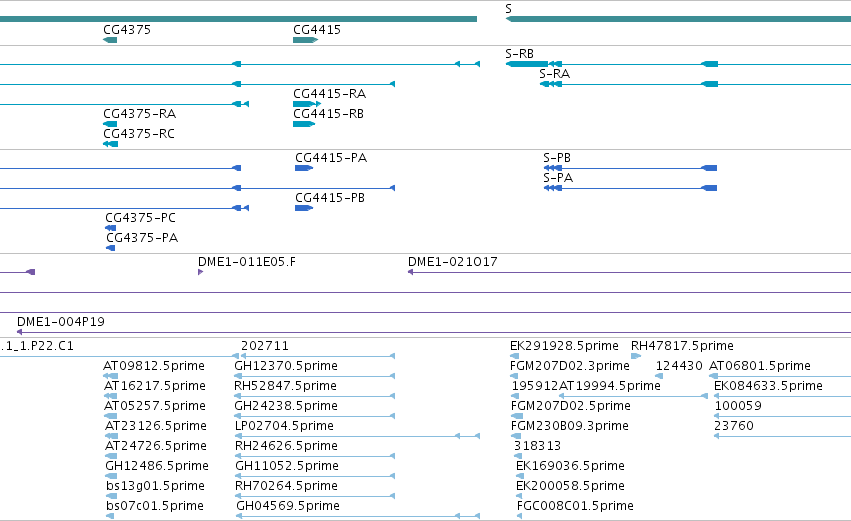Open transcript S-RB label

click(519, 54)
